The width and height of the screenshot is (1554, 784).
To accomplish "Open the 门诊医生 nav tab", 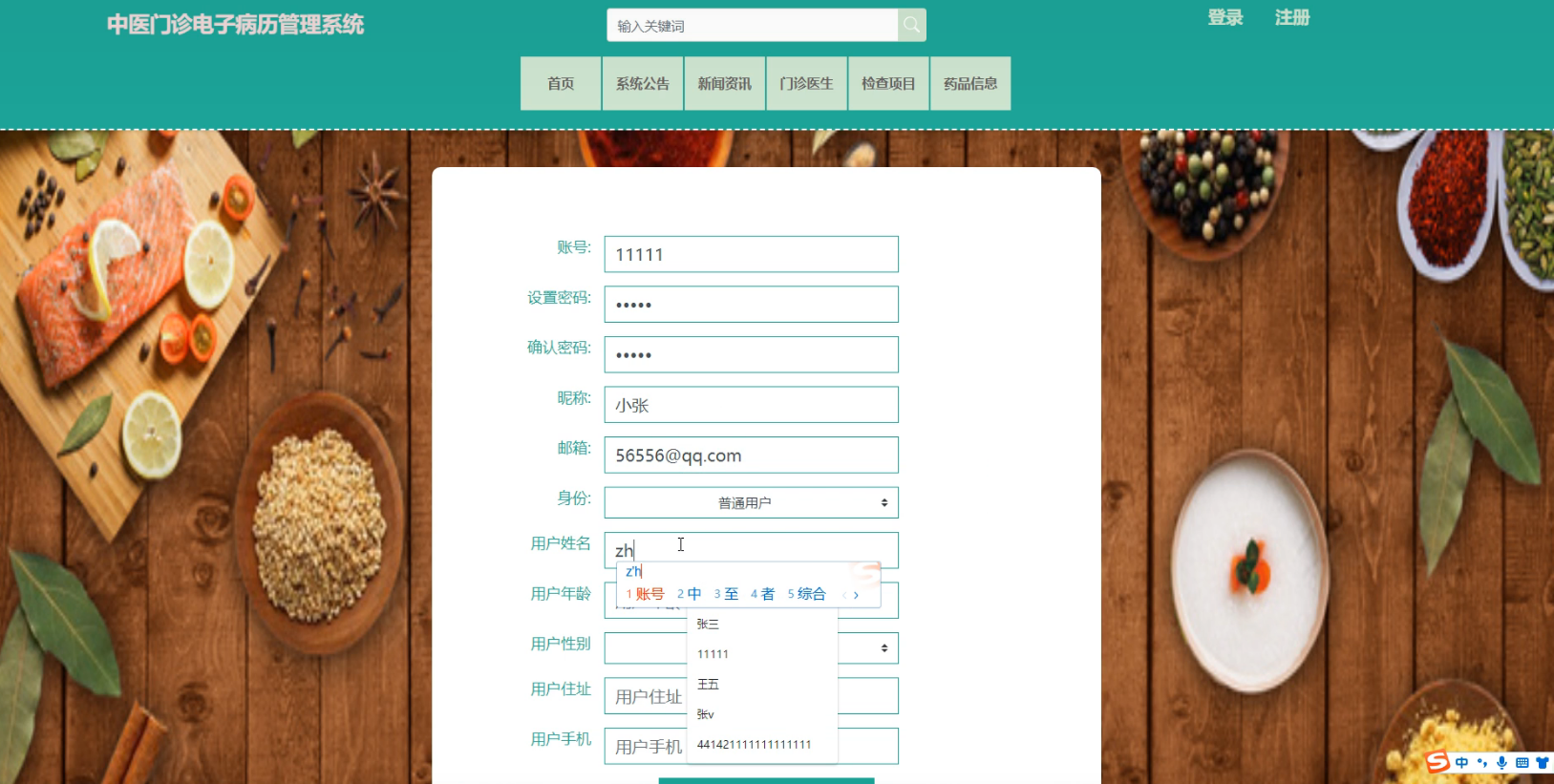I will [x=807, y=84].
